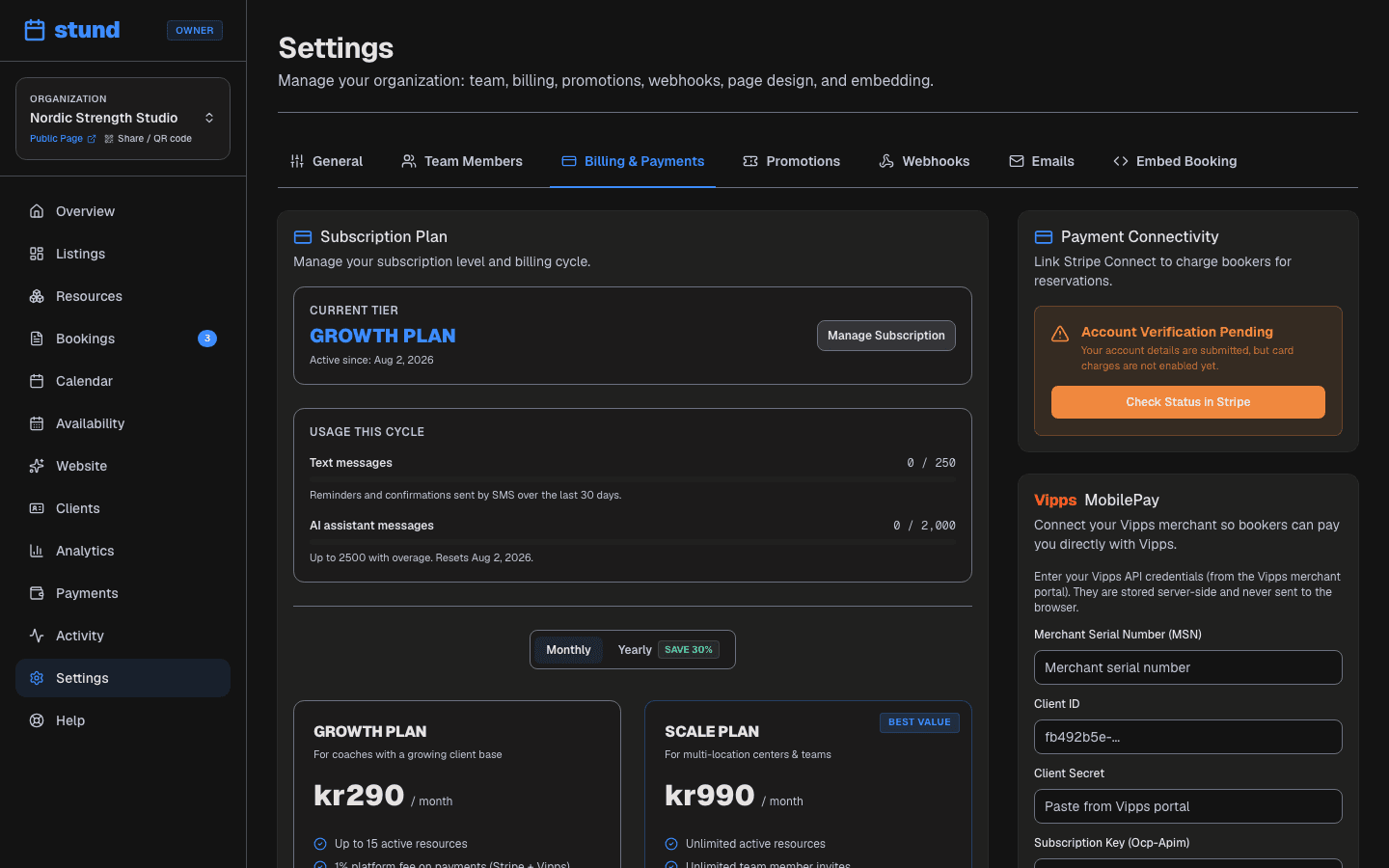1389x868 pixels.
Task: Click the kr290 price text
Action: coord(359,796)
